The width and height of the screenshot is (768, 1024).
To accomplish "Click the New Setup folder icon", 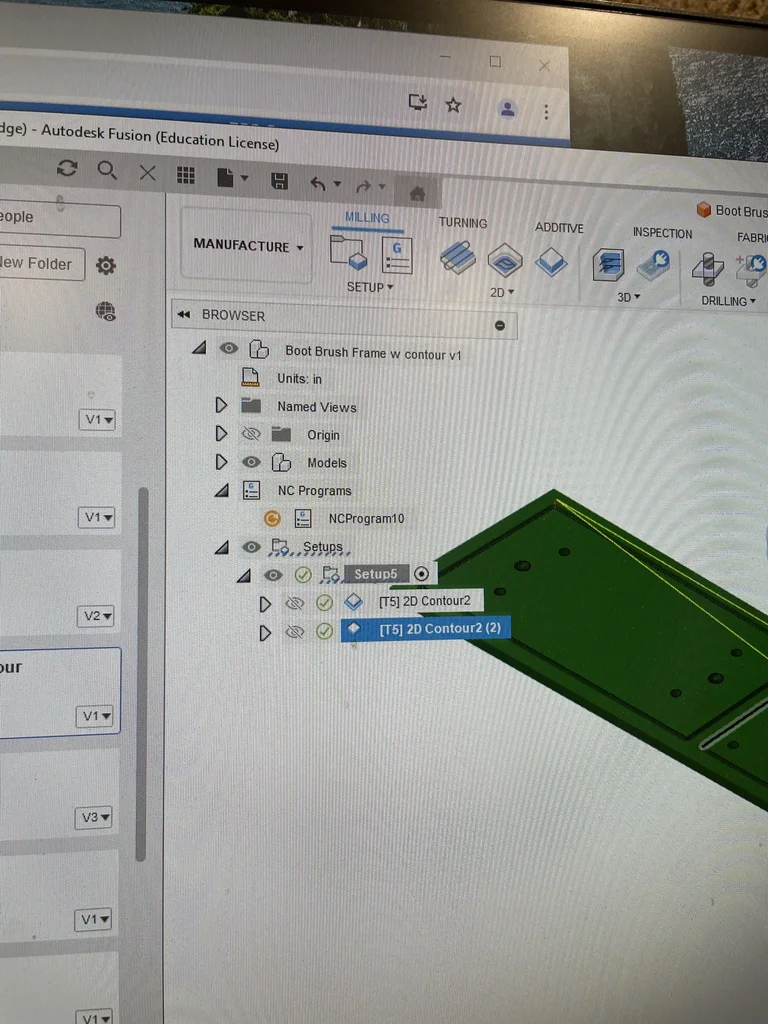I will (349, 253).
